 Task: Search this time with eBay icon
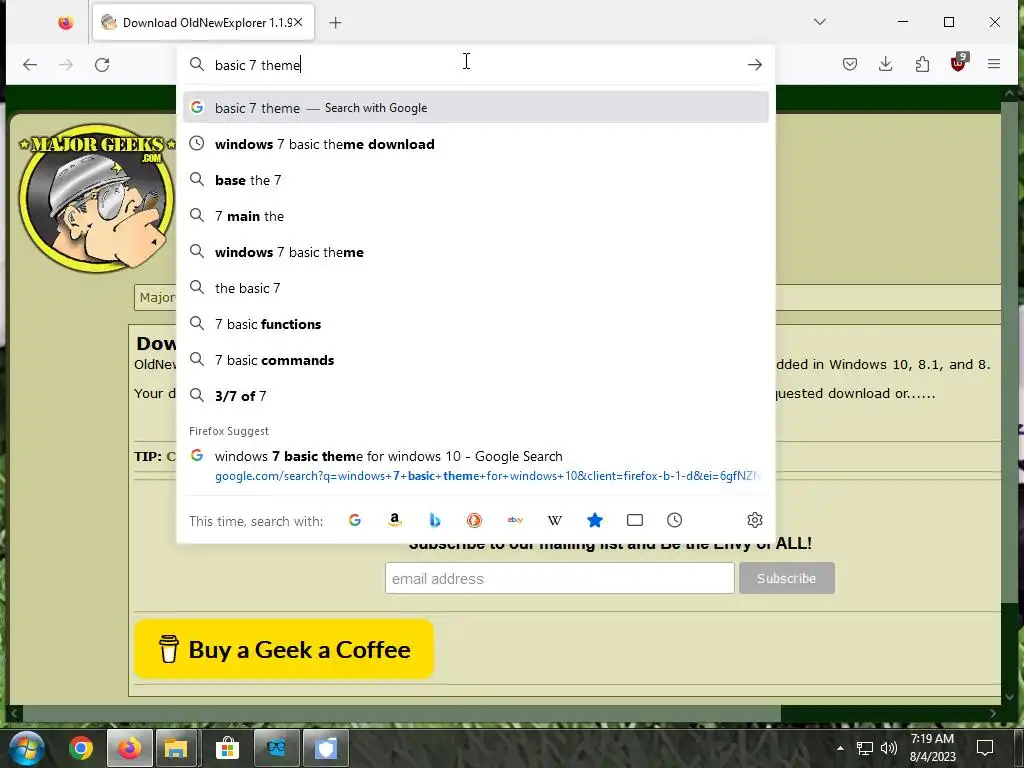(515, 520)
